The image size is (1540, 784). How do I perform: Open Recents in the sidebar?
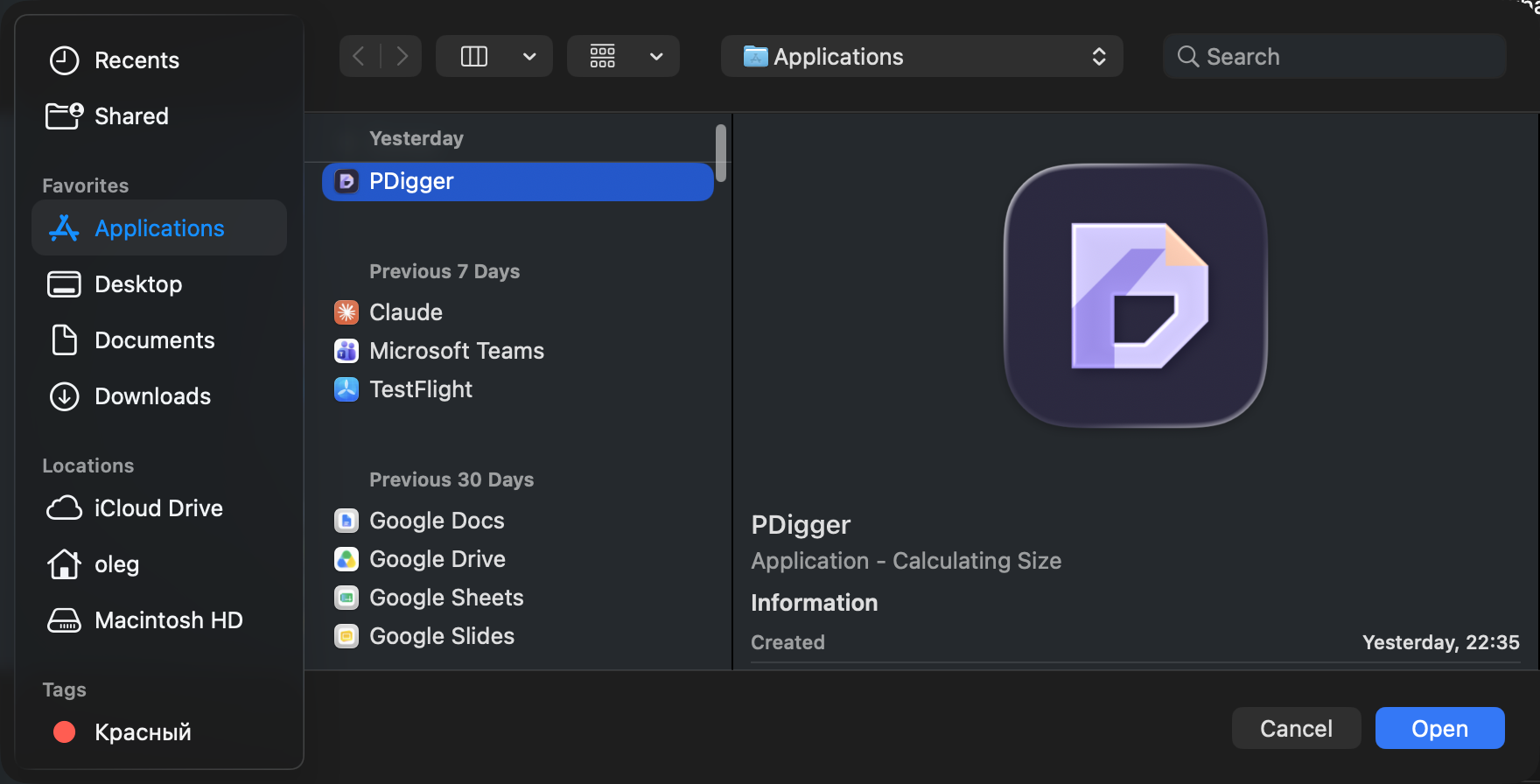[x=159, y=60]
